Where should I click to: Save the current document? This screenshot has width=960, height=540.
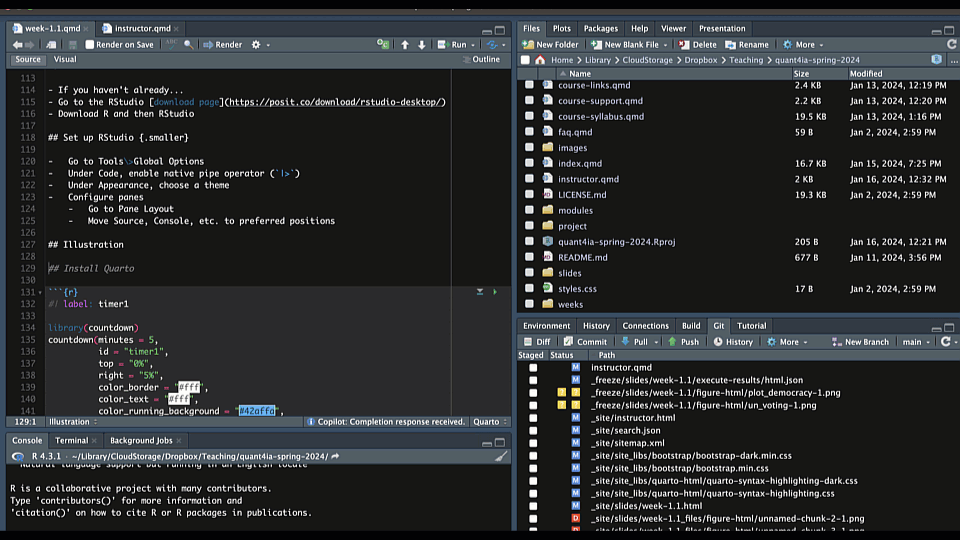(x=73, y=45)
